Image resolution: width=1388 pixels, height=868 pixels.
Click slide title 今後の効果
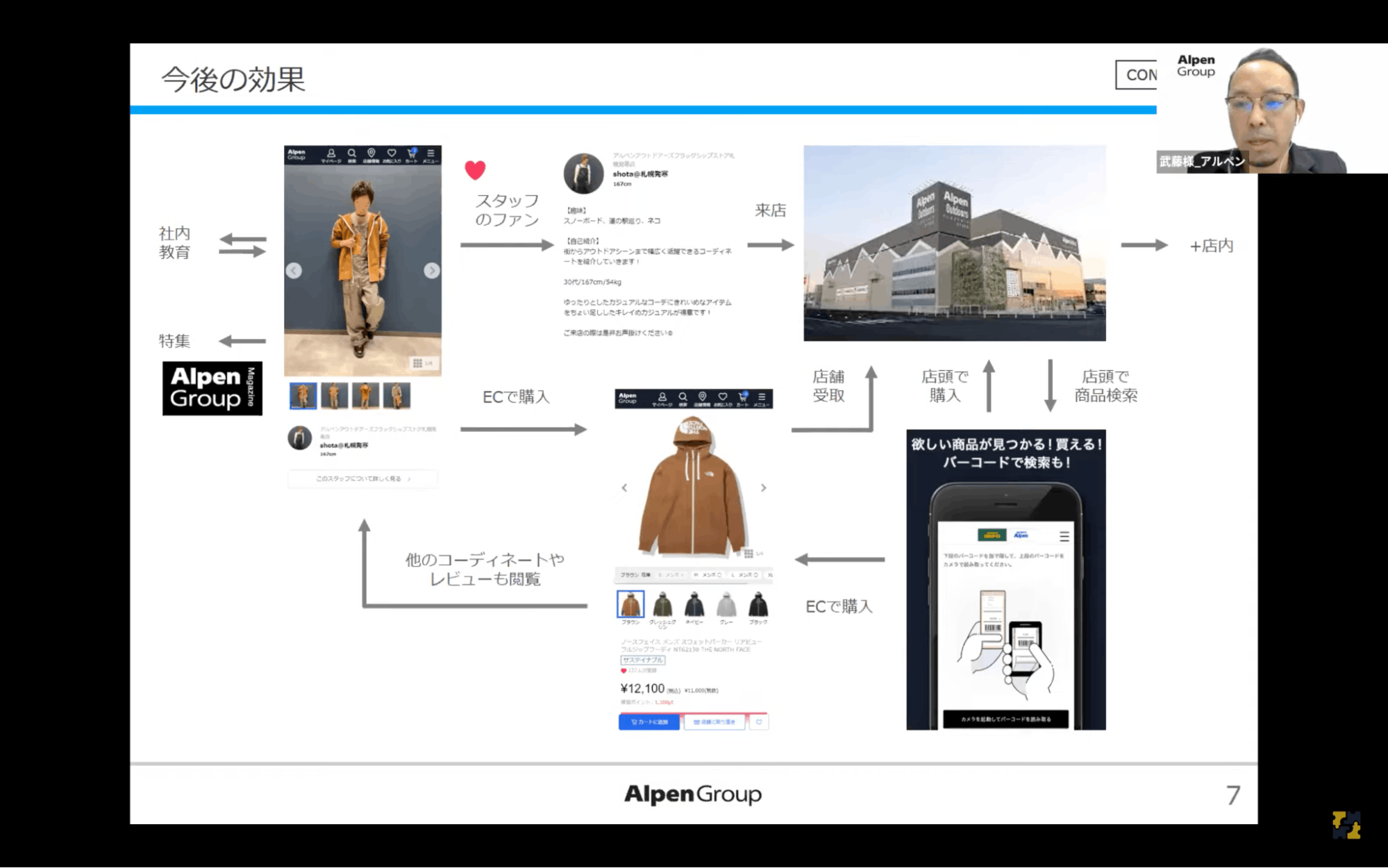coord(233,78)
